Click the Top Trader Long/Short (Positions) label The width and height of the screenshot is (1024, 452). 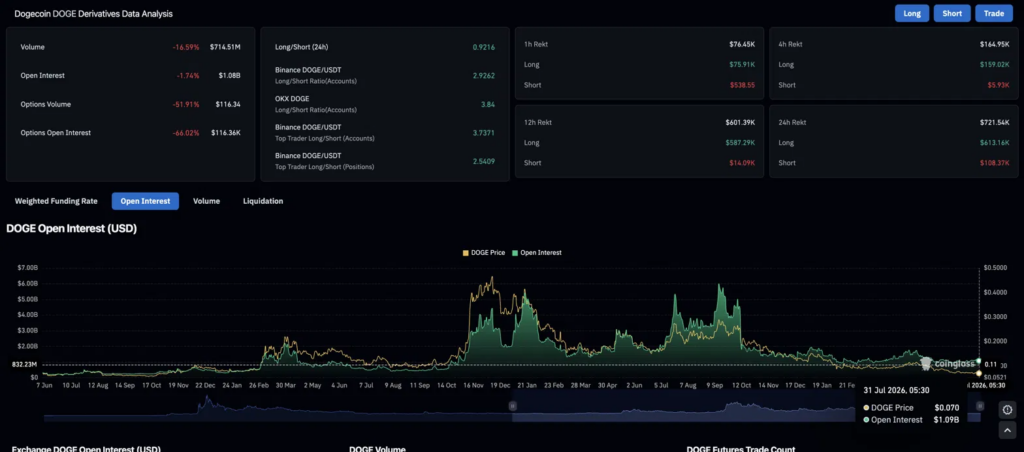325,167
